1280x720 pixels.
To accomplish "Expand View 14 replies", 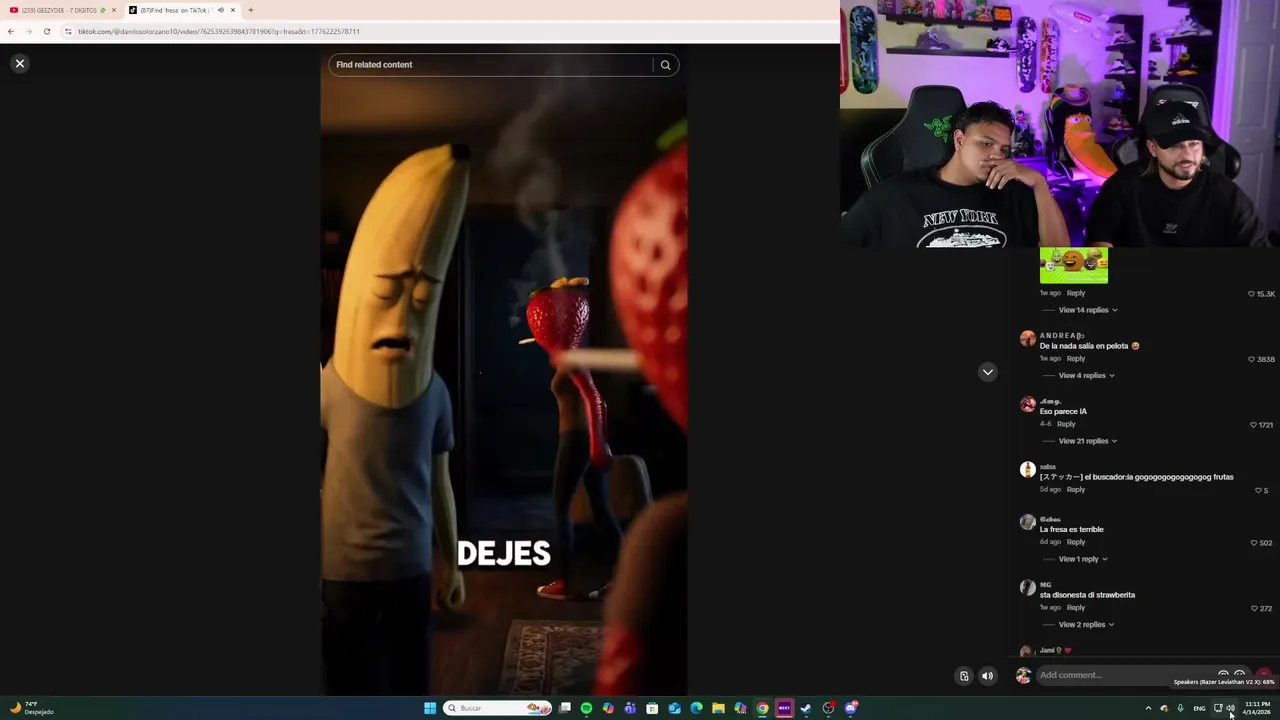I will tap(1088, 310).
